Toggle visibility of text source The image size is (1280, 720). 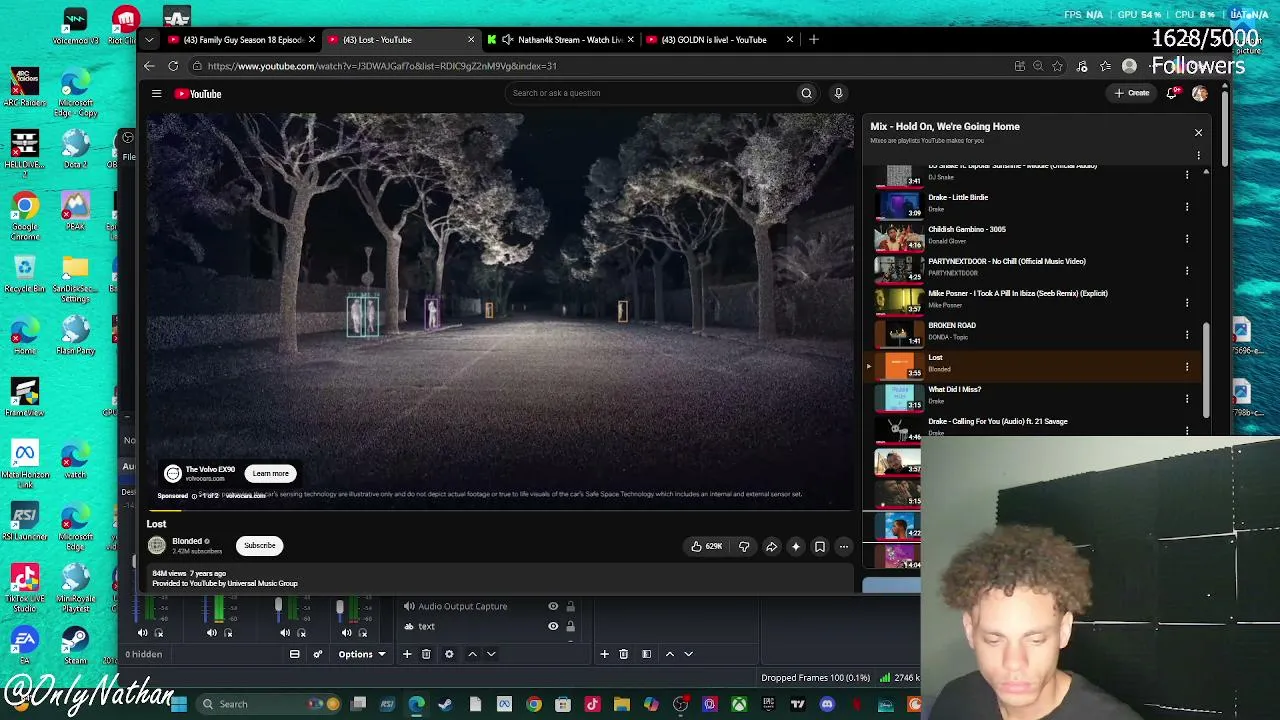point(553,626)
